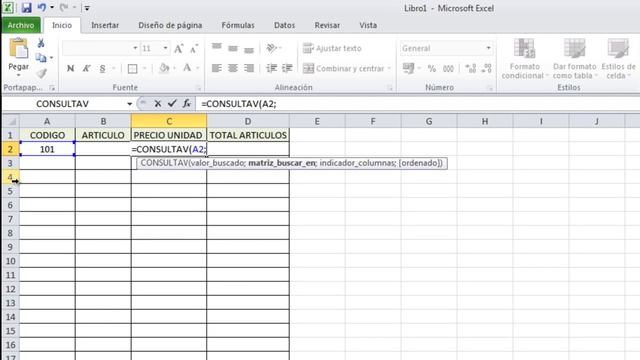Align cell content to the middle vertically
This screenshot has width=640, height=360.
click(233, 49)
